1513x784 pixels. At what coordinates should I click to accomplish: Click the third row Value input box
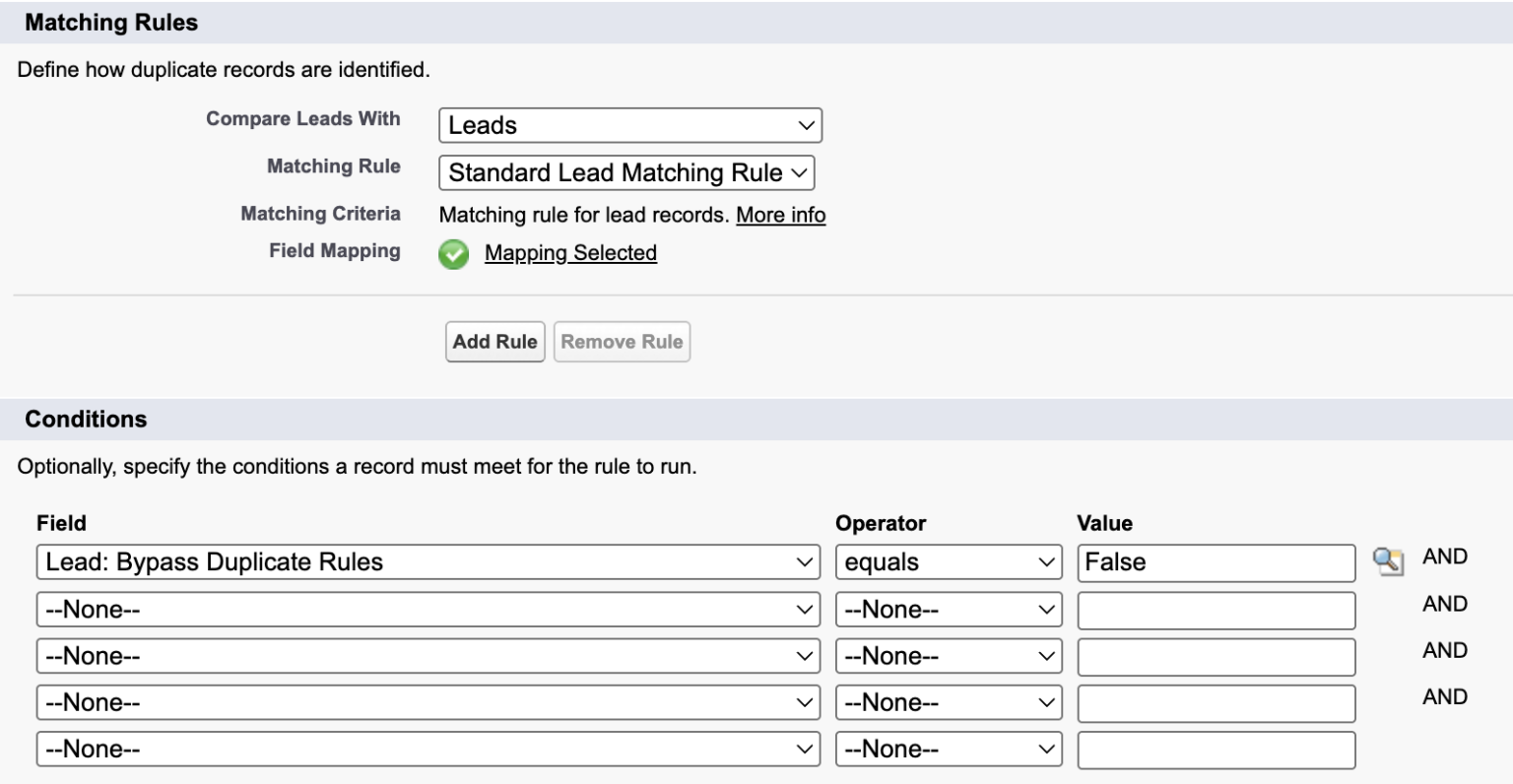tap(1216, 655)
